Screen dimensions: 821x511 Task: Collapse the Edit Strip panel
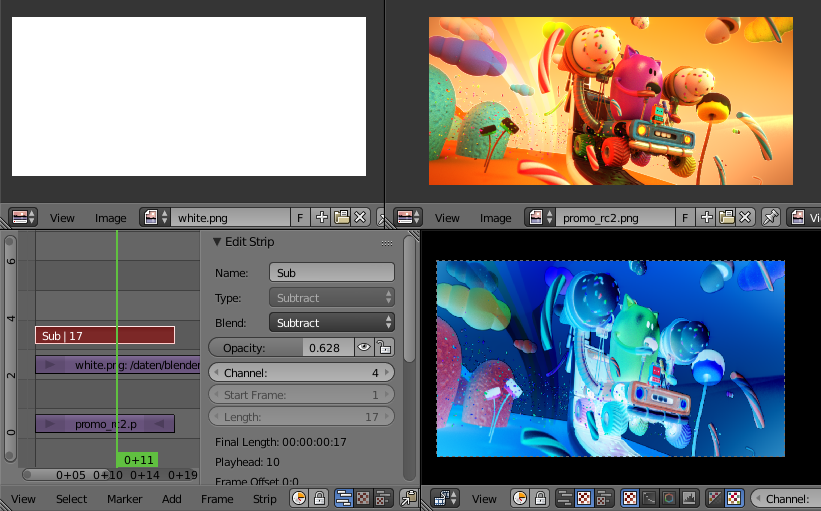217,242
